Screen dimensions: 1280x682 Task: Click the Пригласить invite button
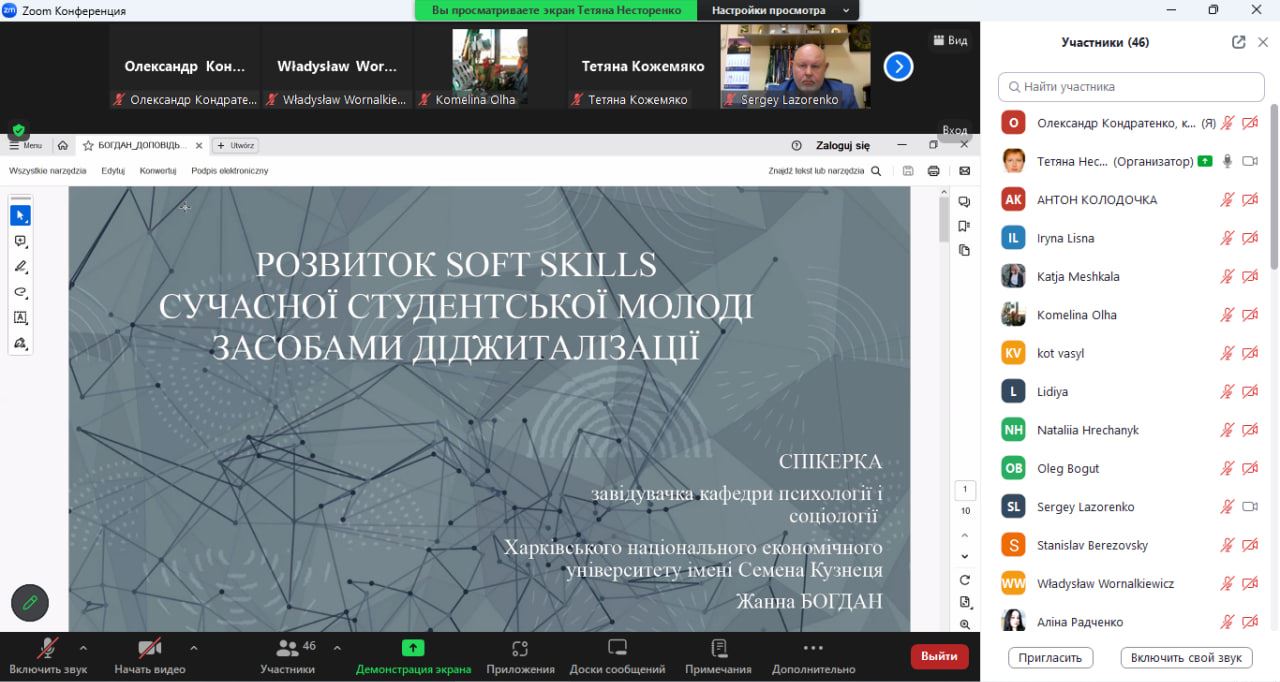pyautogui.click(x=1050, y=657)
